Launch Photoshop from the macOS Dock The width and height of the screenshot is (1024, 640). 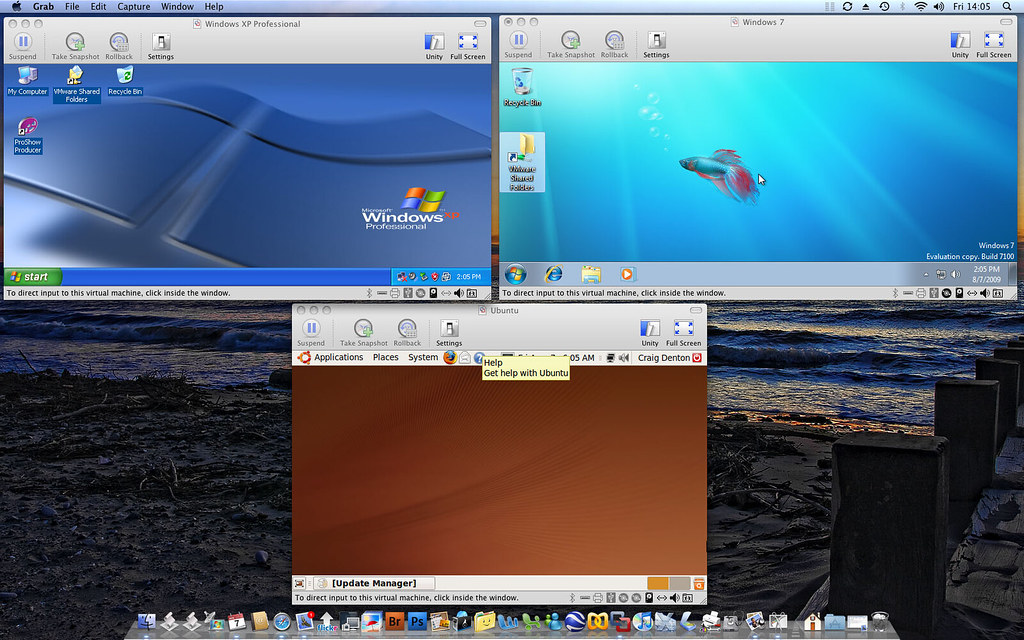coord(418,622)
